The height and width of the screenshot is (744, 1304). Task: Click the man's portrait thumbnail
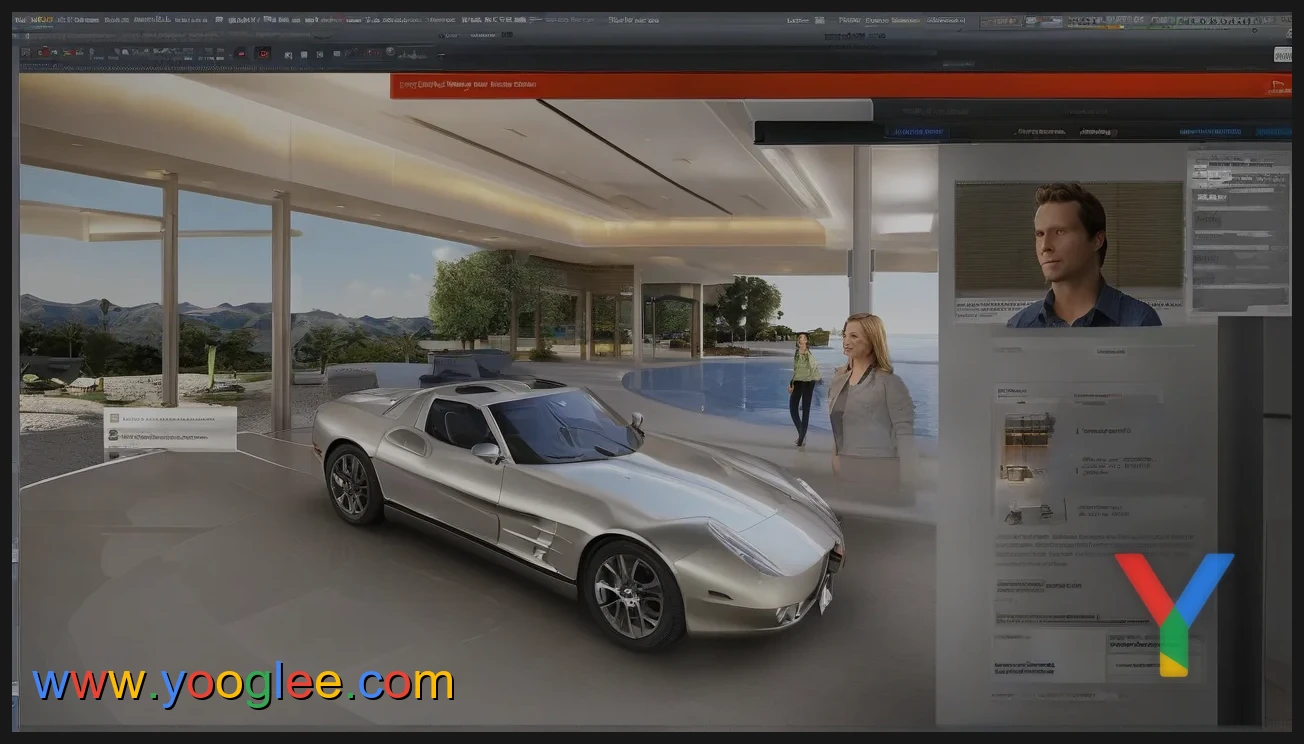tap(1068, 253)
